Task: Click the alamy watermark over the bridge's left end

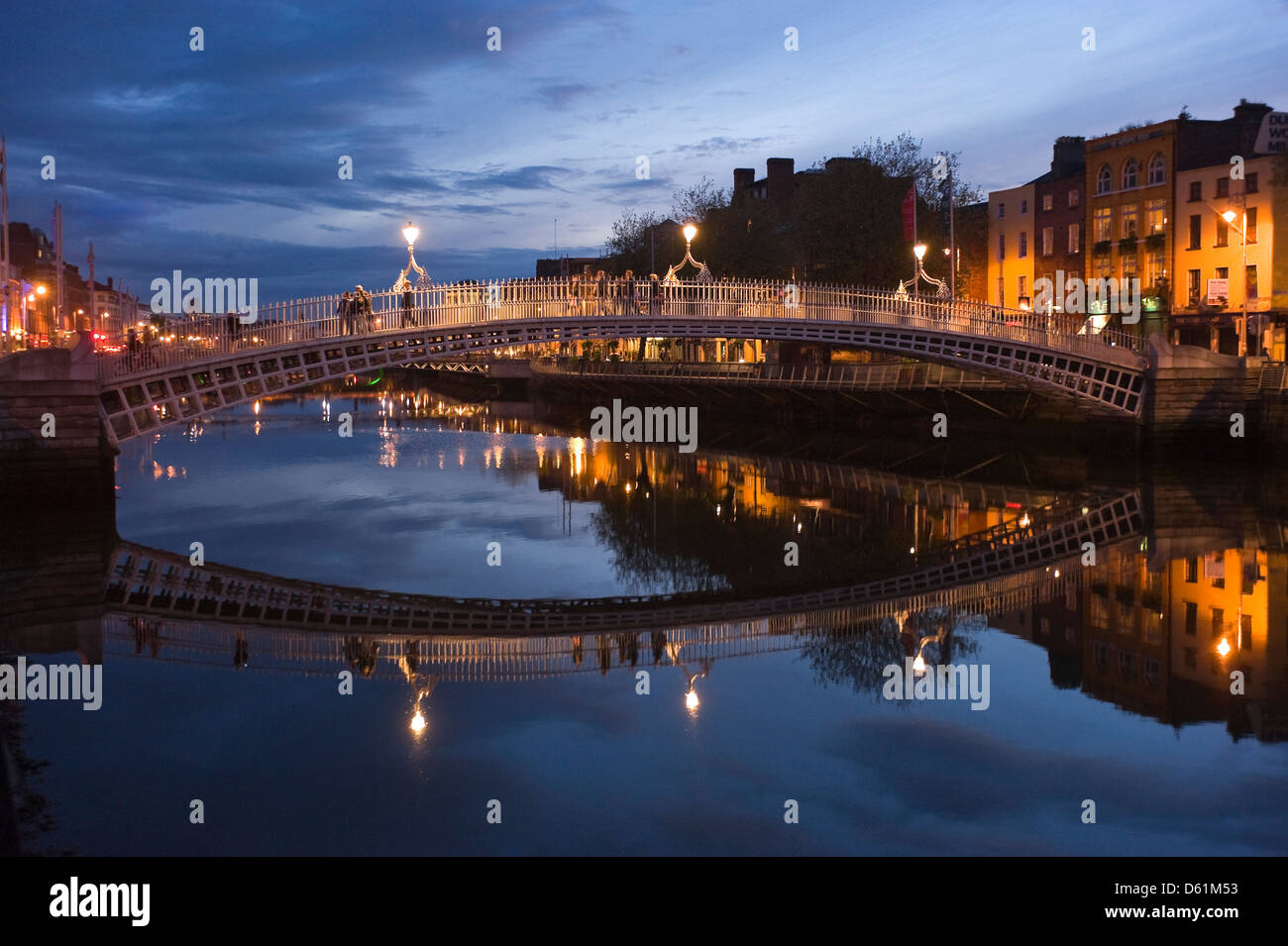Action: 204,297
